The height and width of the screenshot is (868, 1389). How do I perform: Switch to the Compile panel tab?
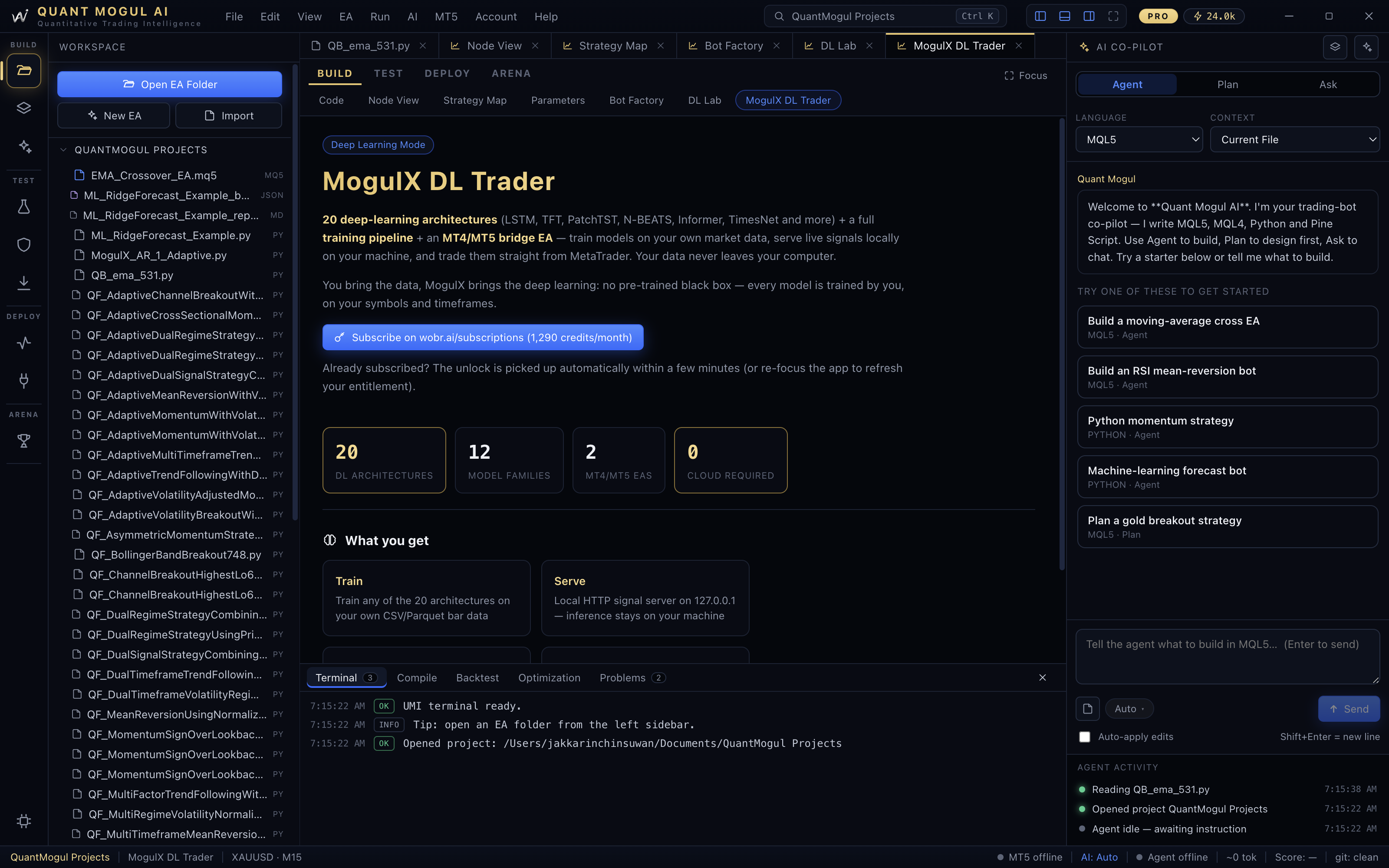click(417, 678)
